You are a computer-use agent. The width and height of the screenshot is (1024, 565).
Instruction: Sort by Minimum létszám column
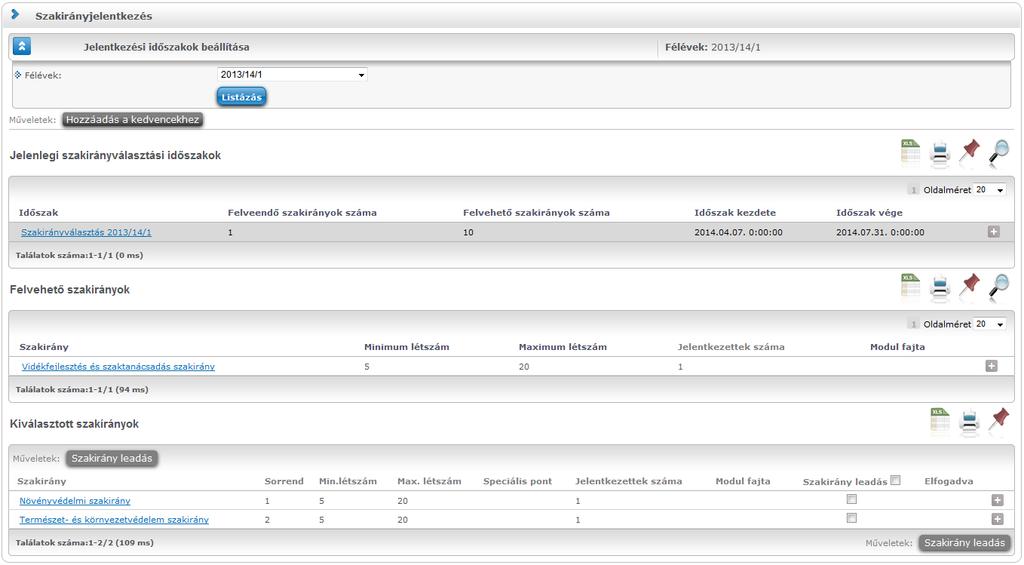(407, 347)
